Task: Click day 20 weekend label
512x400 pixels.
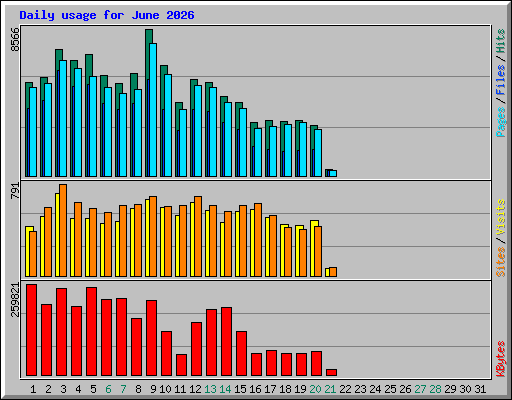Action: [315, 389]
